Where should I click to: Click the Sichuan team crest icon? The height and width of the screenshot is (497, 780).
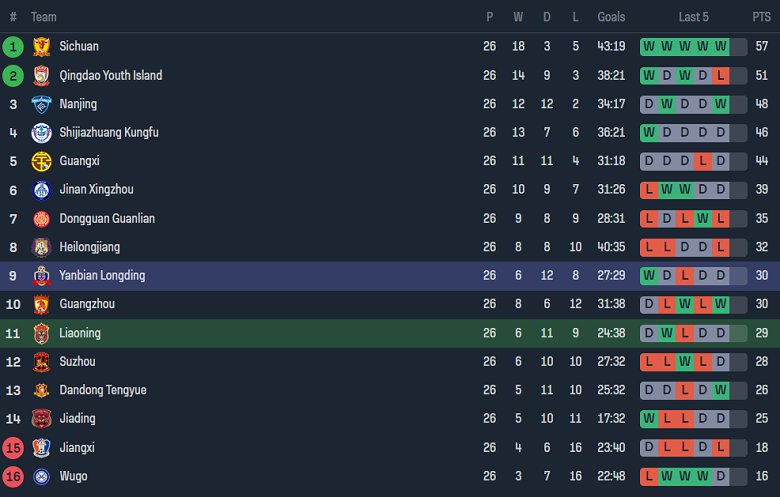(x=41, y=47)
